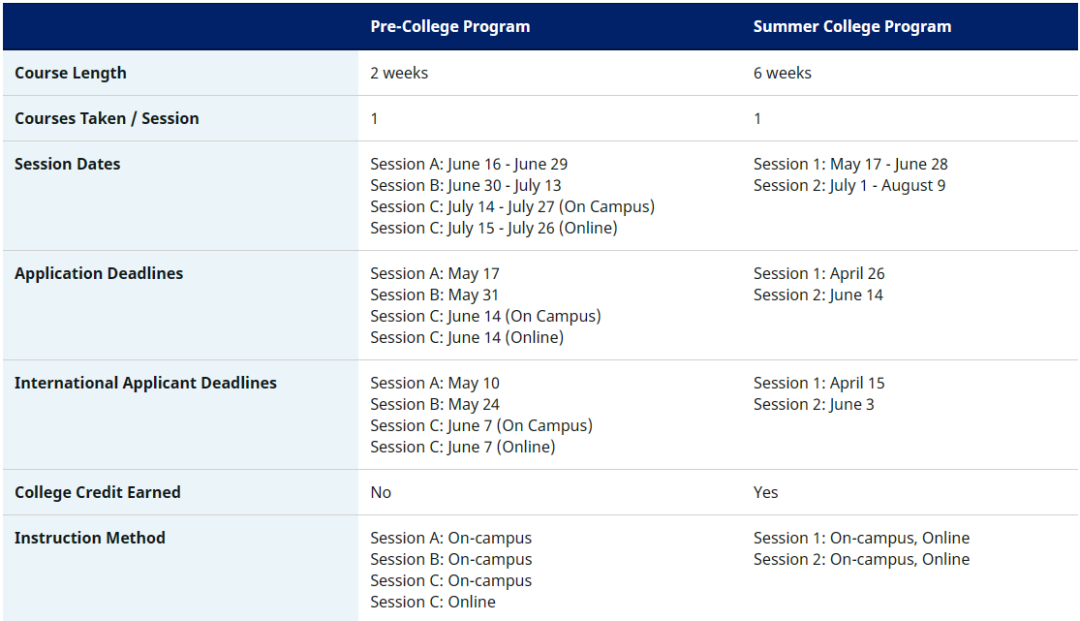Click the Instruction Method row label
The height and width of the screenshot is (621, 1080).
(90, 538)
